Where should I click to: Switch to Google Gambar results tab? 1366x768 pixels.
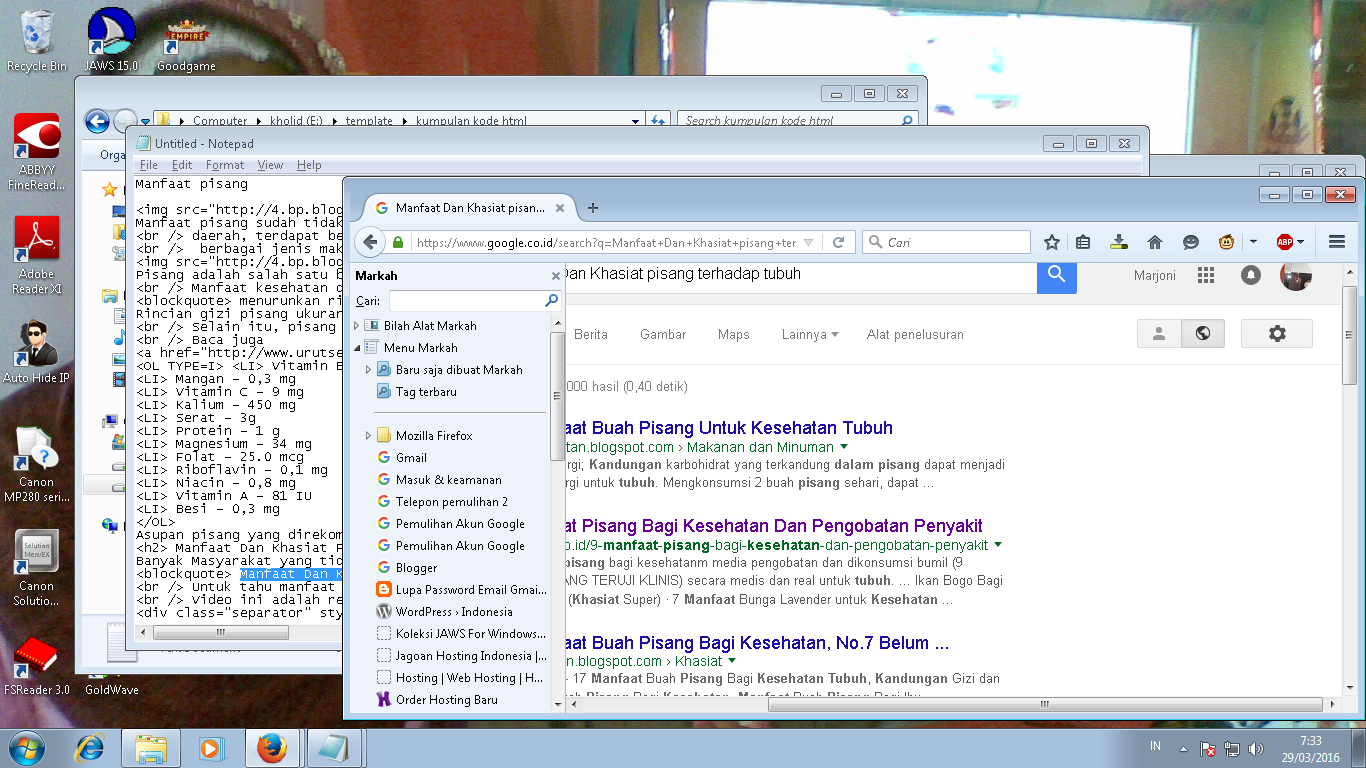point(663,334)
